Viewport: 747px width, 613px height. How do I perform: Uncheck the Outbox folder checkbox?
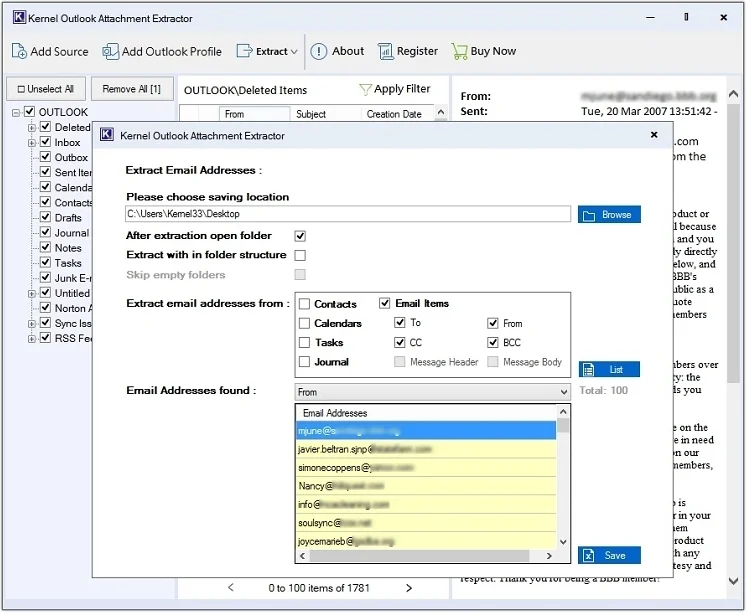[45, 157]
